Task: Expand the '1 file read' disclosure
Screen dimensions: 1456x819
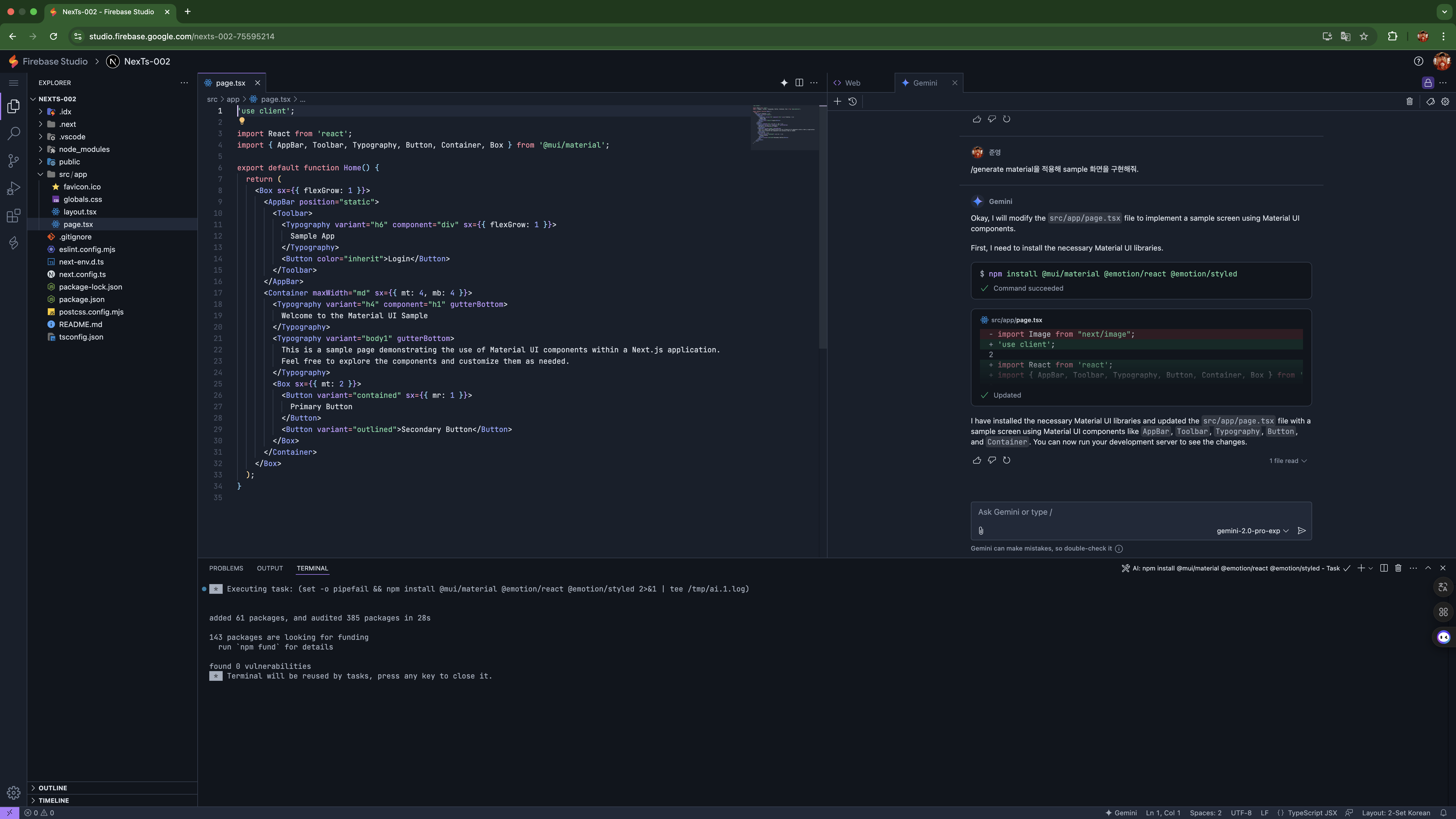Action: [x=1288, y=461]
